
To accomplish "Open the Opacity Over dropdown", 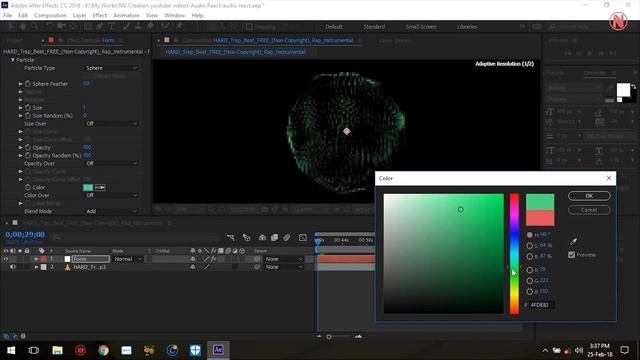I will point(111,163).
